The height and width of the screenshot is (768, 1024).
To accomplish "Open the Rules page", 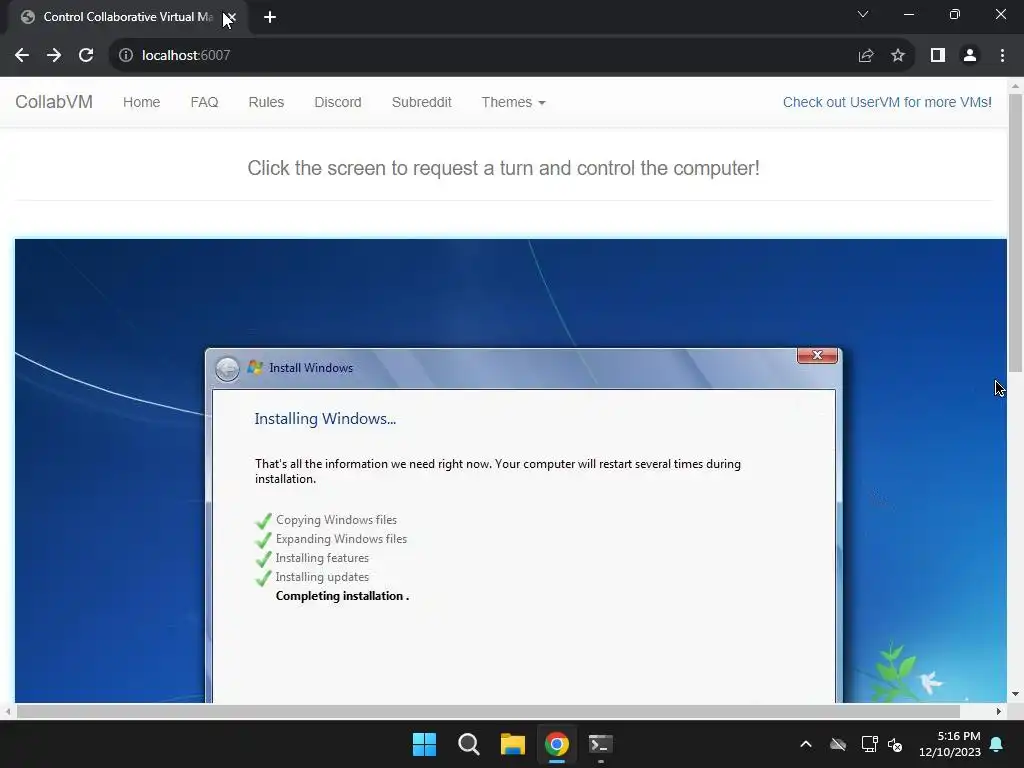I will (266, 103).
